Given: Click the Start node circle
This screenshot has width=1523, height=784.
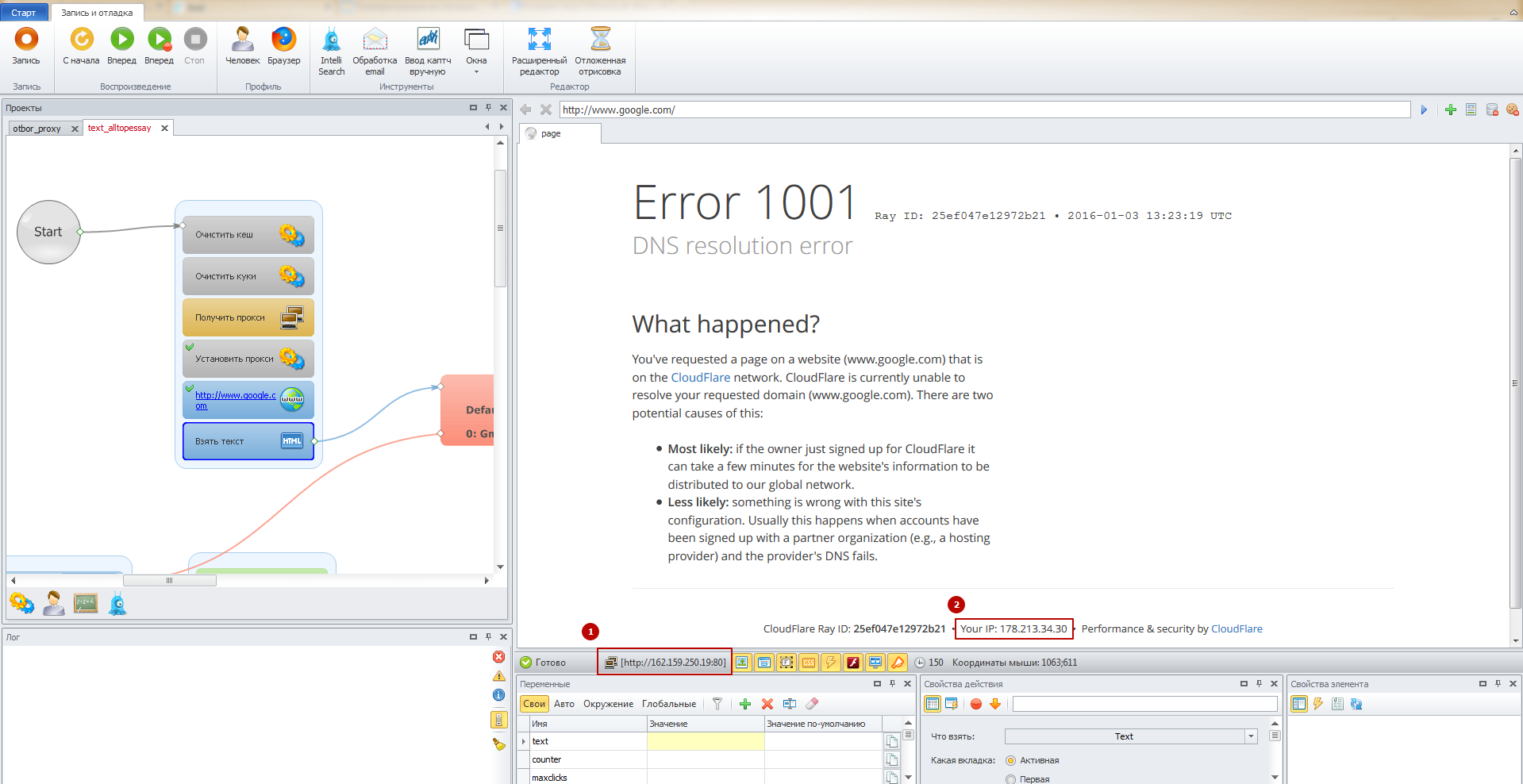Looking at the screenshot, I should [x=48, y=232].
